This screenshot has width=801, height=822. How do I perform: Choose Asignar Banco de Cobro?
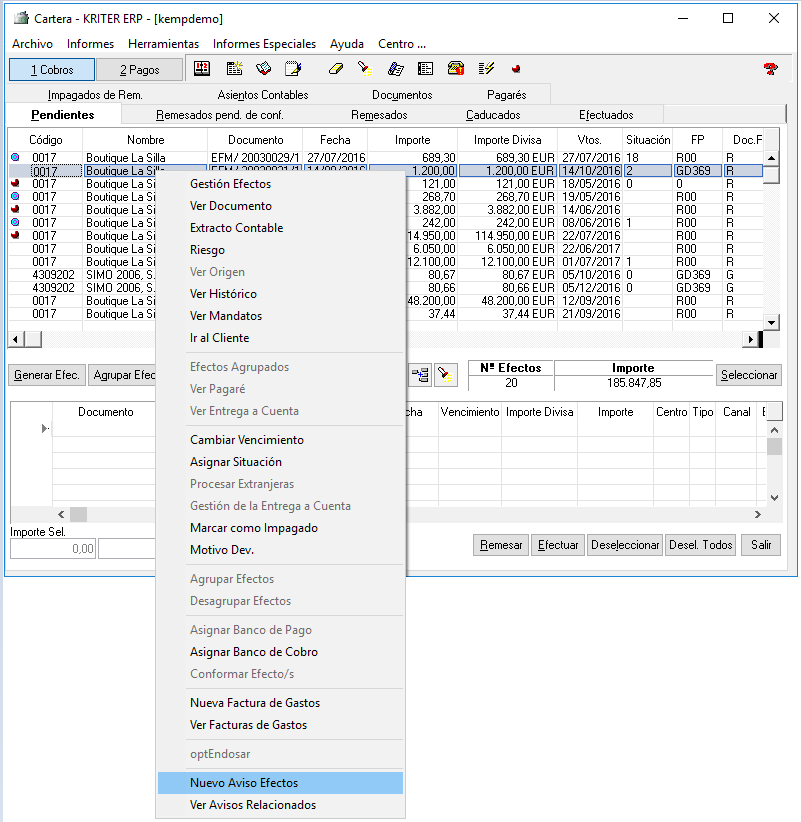pos(280,652)
